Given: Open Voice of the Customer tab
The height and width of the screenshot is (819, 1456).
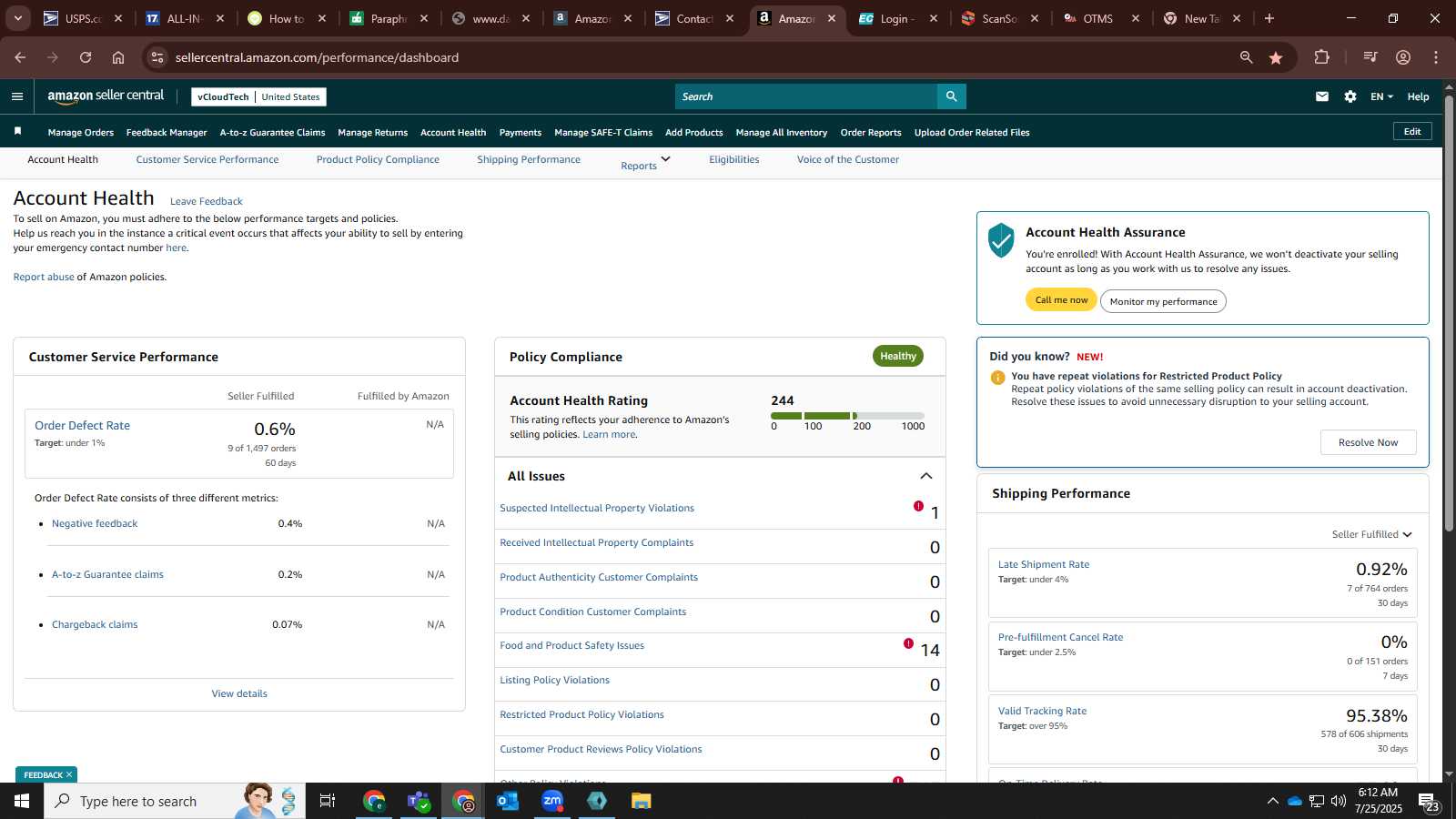Looking at the screenshot, I should [x=848, y=159].
